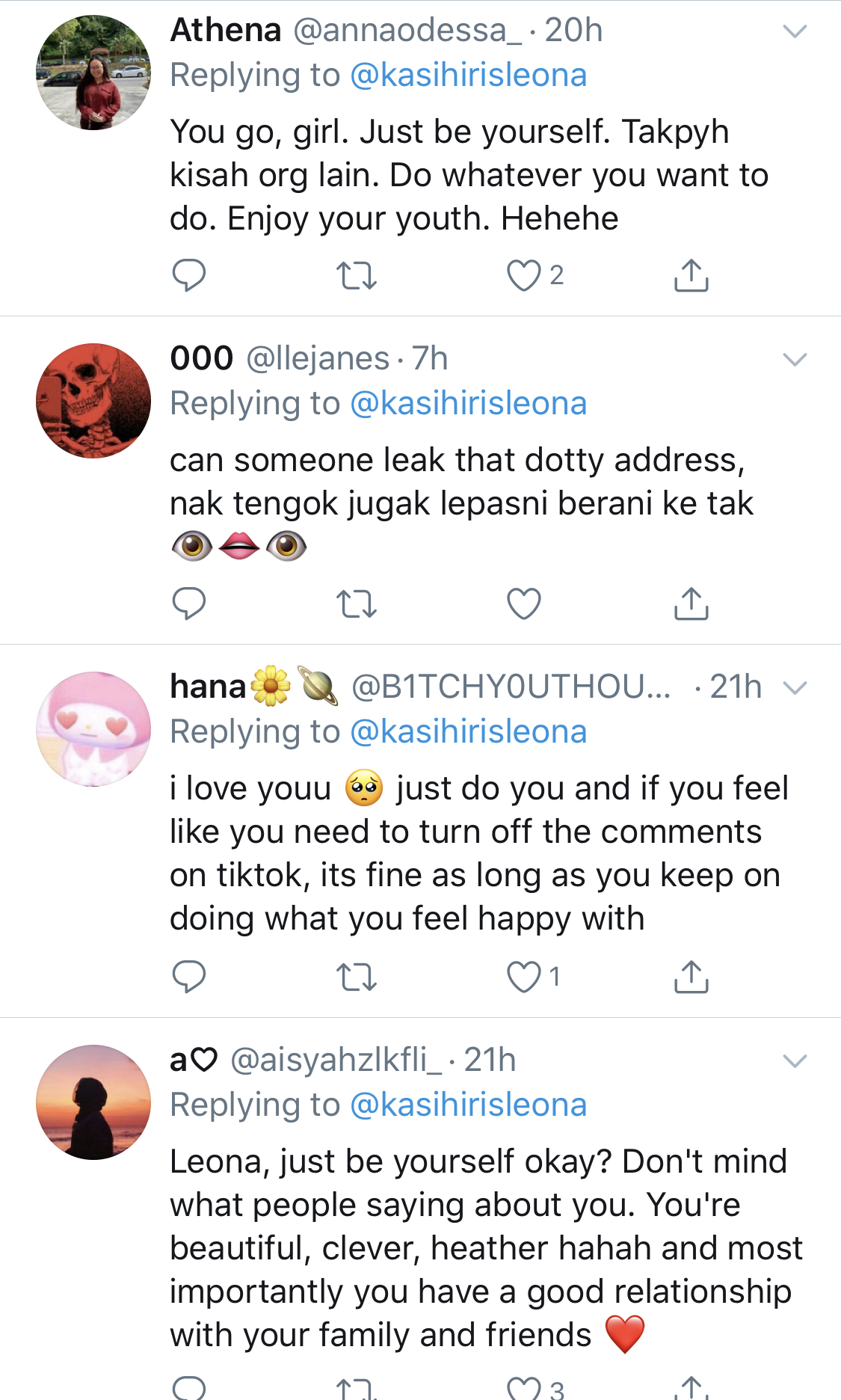The image size is (841, 1400).
Task: Retweet Athena's reply
Action: pos(356,275)
